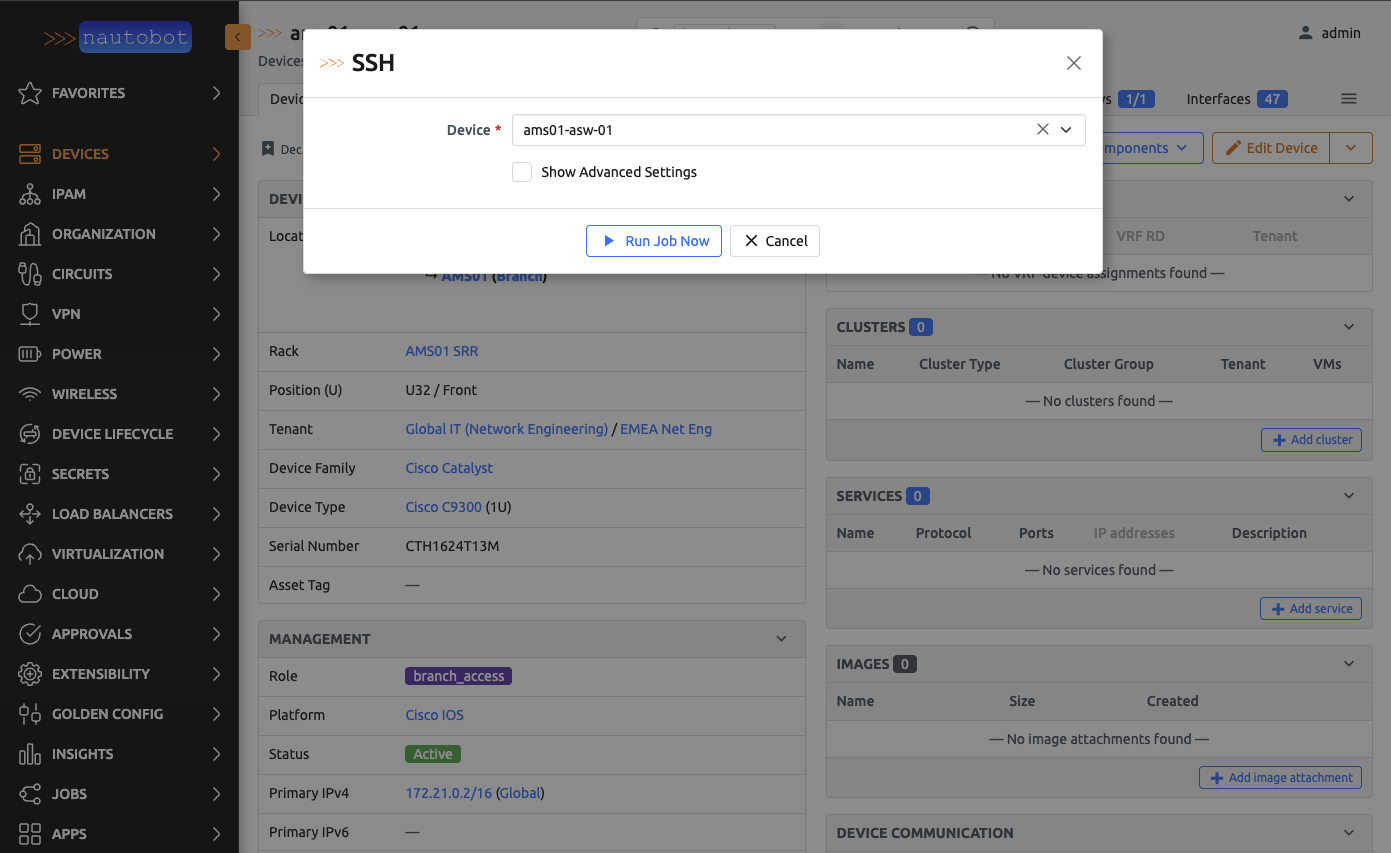Click the IPAM hierarchy icon

click(x=30, y=194)
